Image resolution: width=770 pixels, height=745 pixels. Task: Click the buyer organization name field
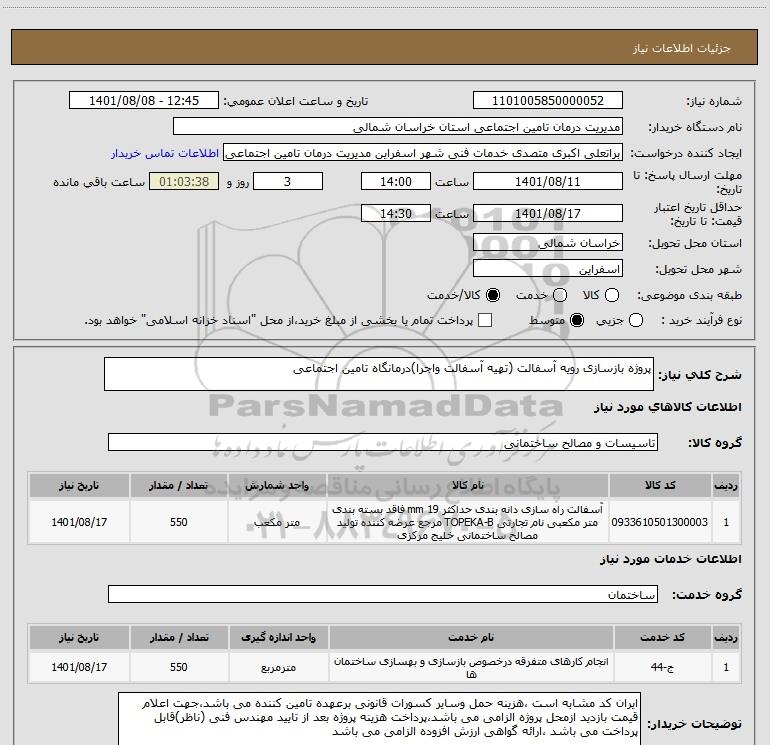click(398, 127)
